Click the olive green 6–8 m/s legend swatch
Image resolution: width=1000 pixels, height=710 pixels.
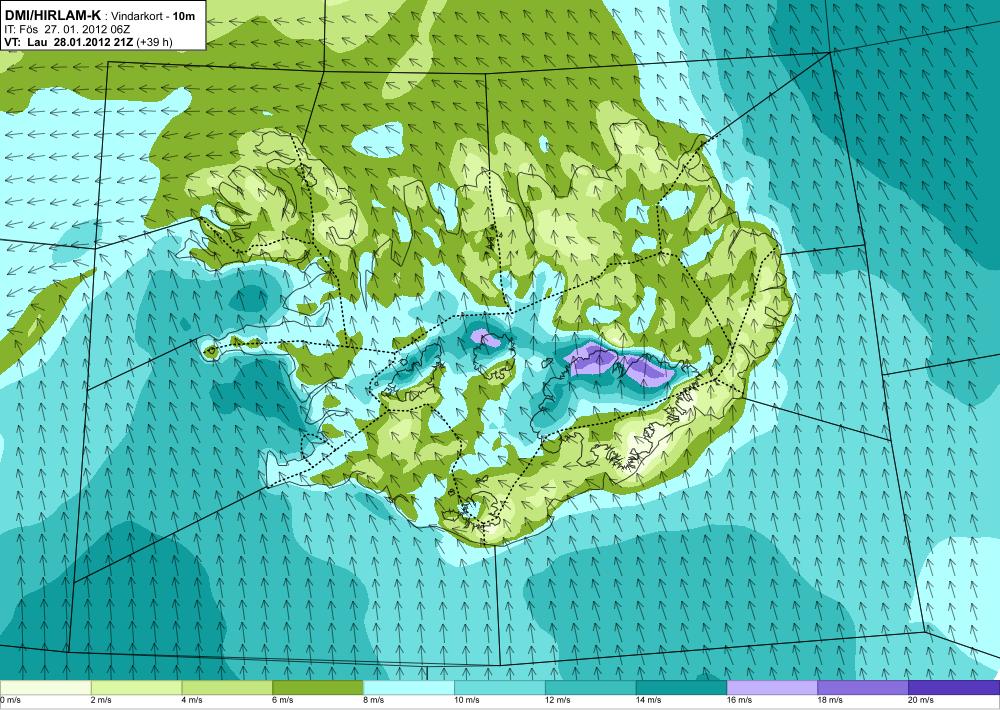pos(318,688)
